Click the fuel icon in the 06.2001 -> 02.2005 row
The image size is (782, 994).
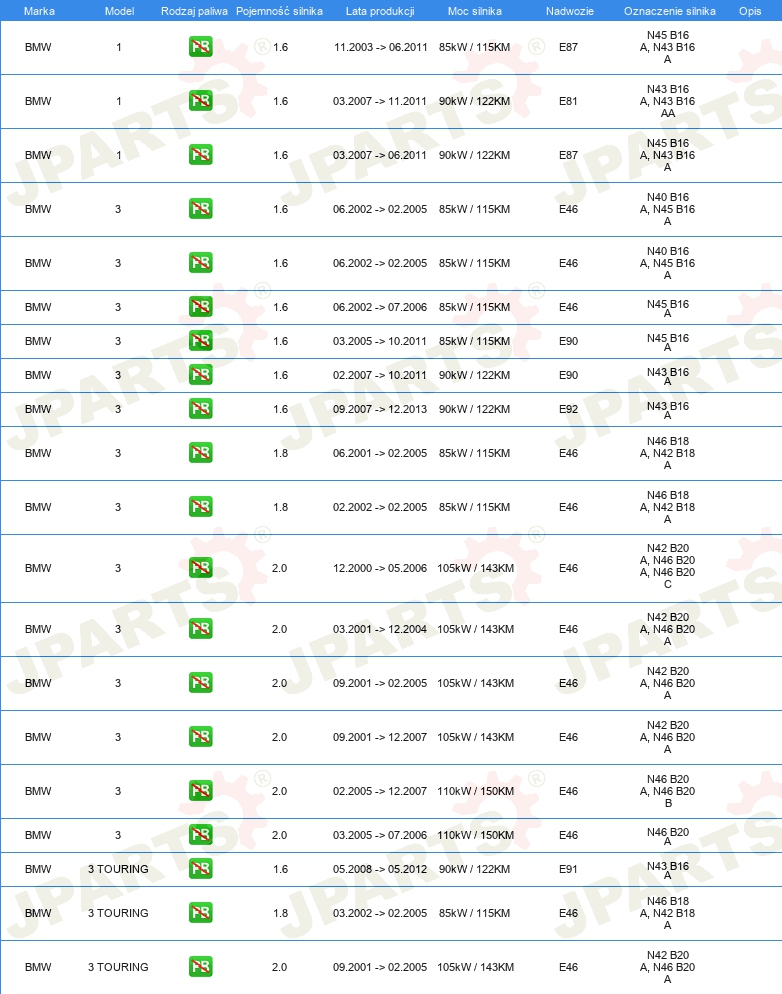[x=200, y=453]
